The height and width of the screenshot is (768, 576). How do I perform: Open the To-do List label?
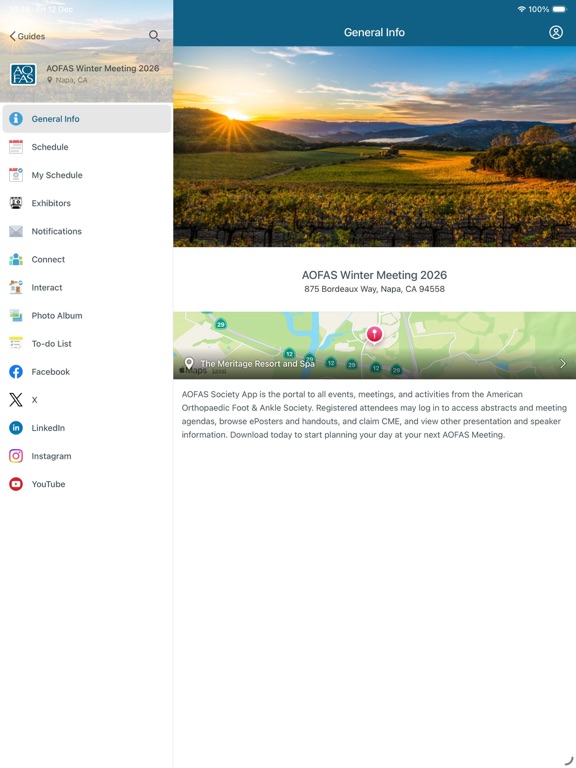(x=51, y=344)
